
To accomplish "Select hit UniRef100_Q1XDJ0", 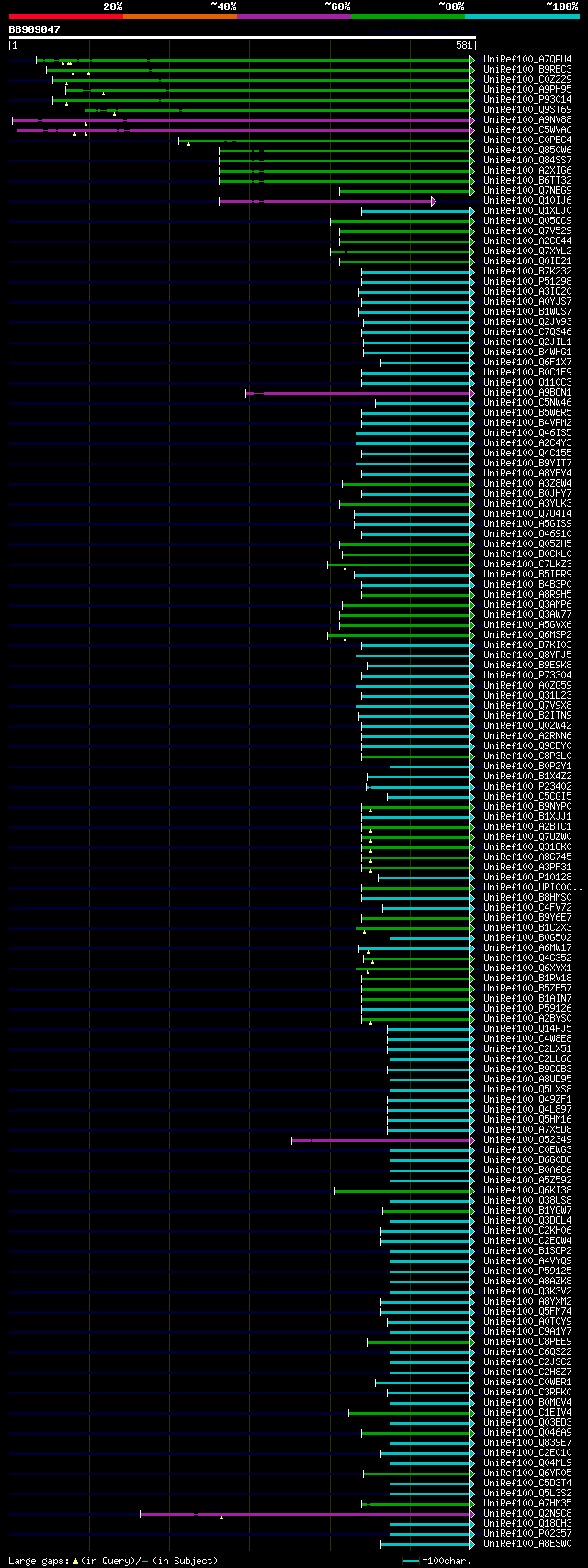I will (x=527, y=211).
